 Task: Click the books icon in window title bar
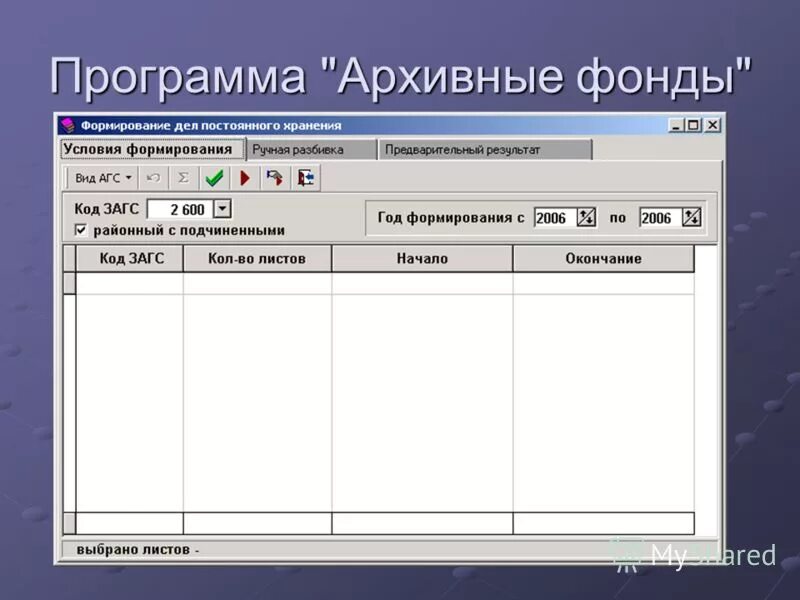click(67, 125)
